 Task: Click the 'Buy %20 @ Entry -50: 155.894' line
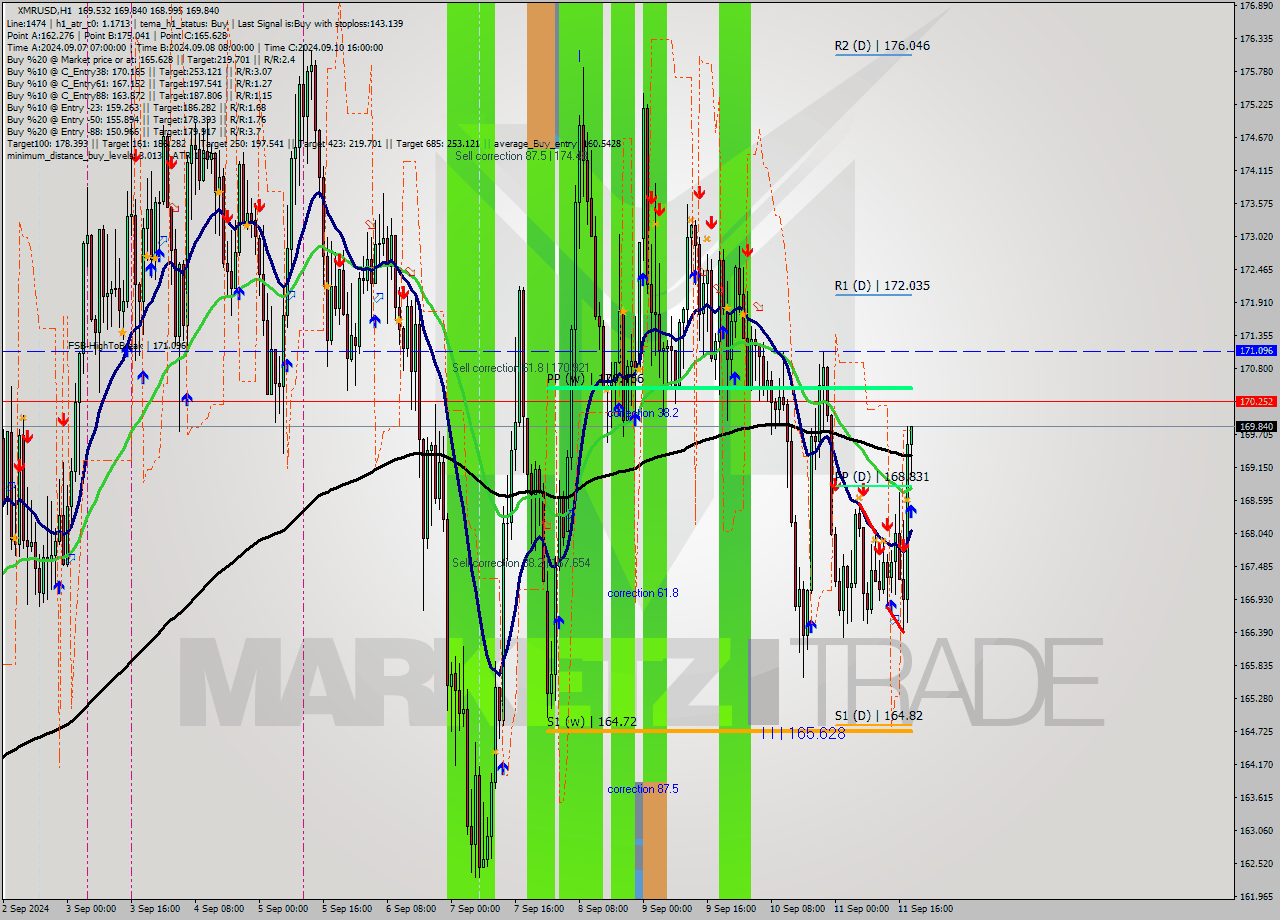tap(135, 119)
